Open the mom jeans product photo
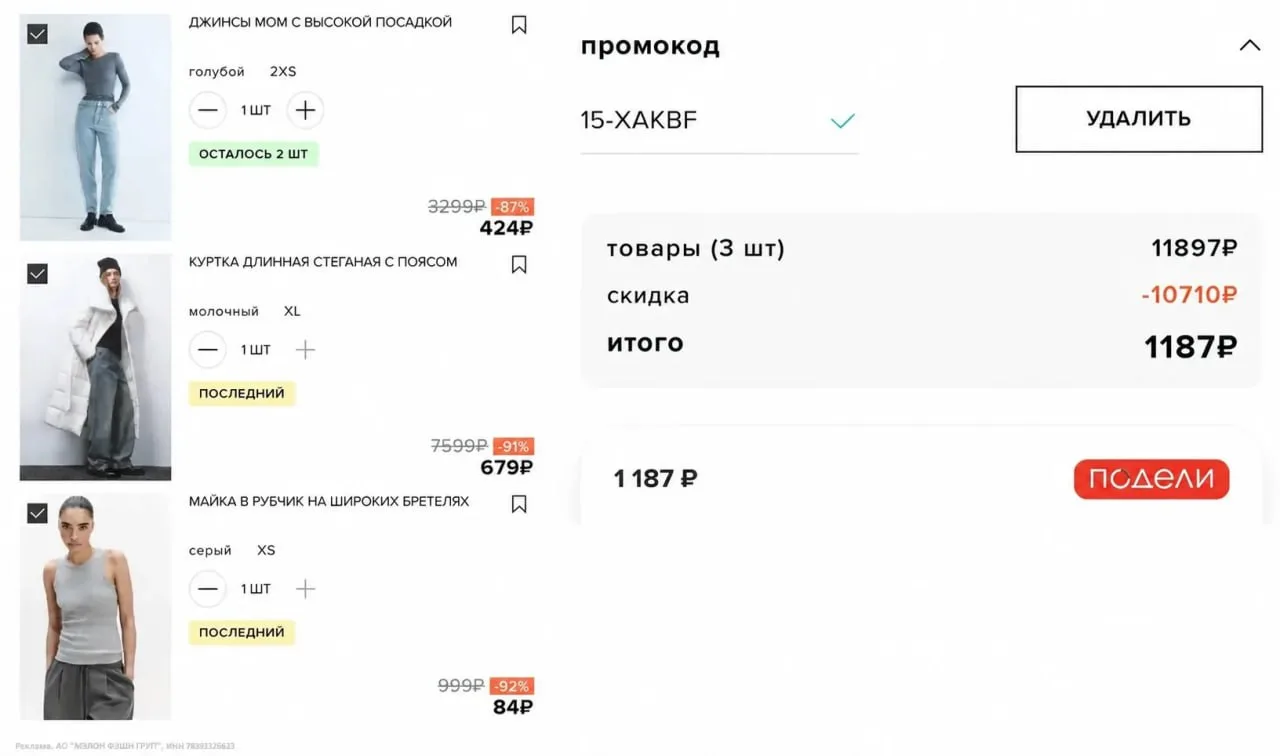Image resolution: width=1280 pixels, height=756 pixels. coord(96,127)
